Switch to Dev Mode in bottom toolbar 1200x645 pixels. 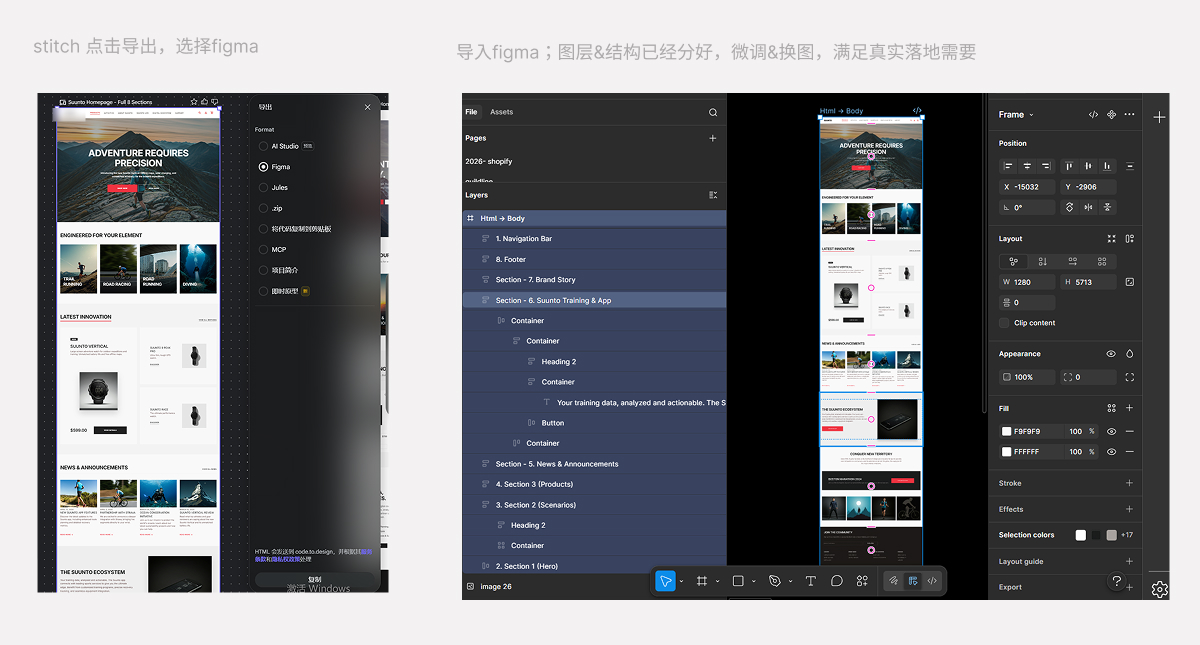click(x=932, y=581)
